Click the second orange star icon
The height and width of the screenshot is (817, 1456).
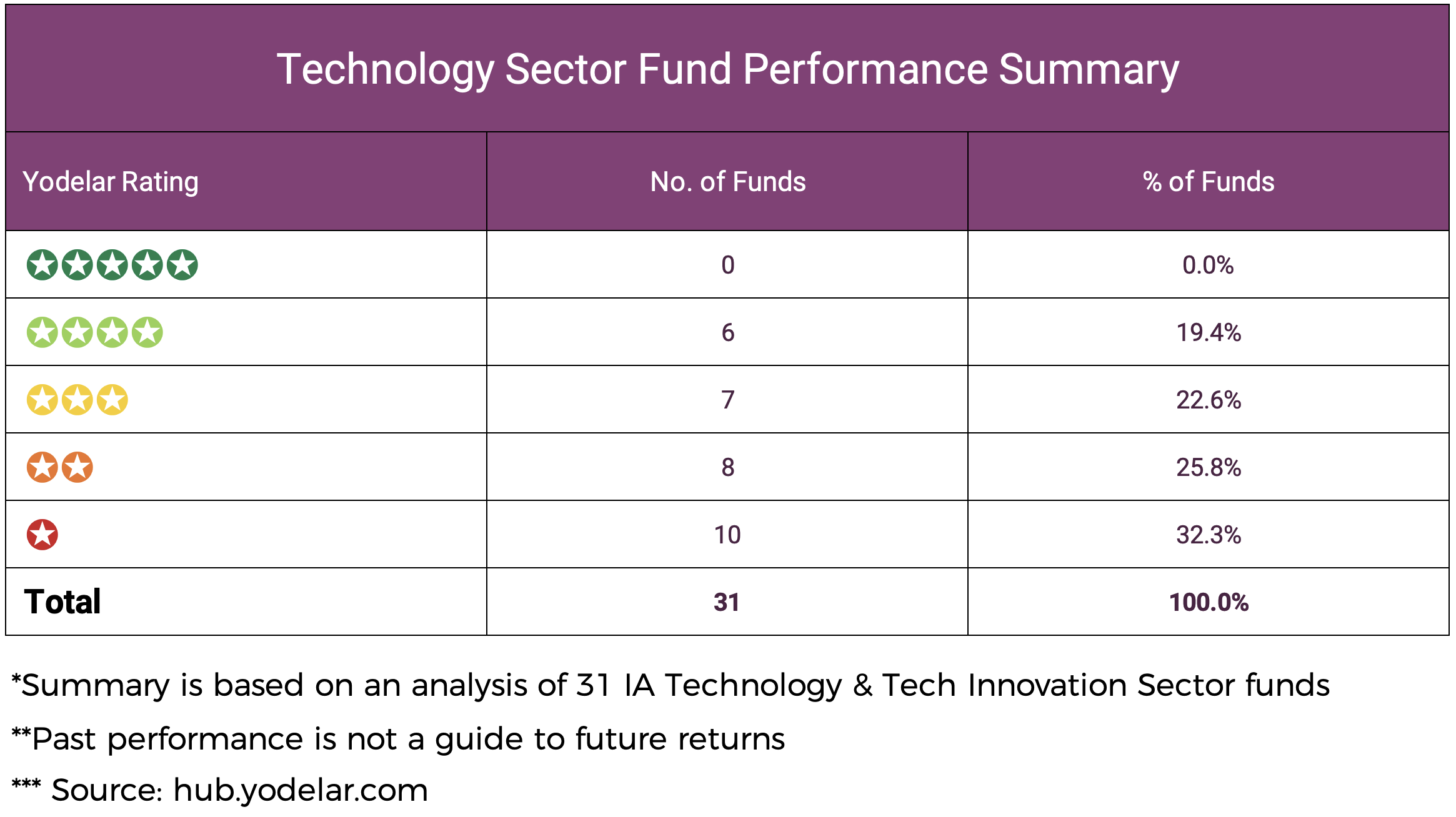(x=77, y=467)
